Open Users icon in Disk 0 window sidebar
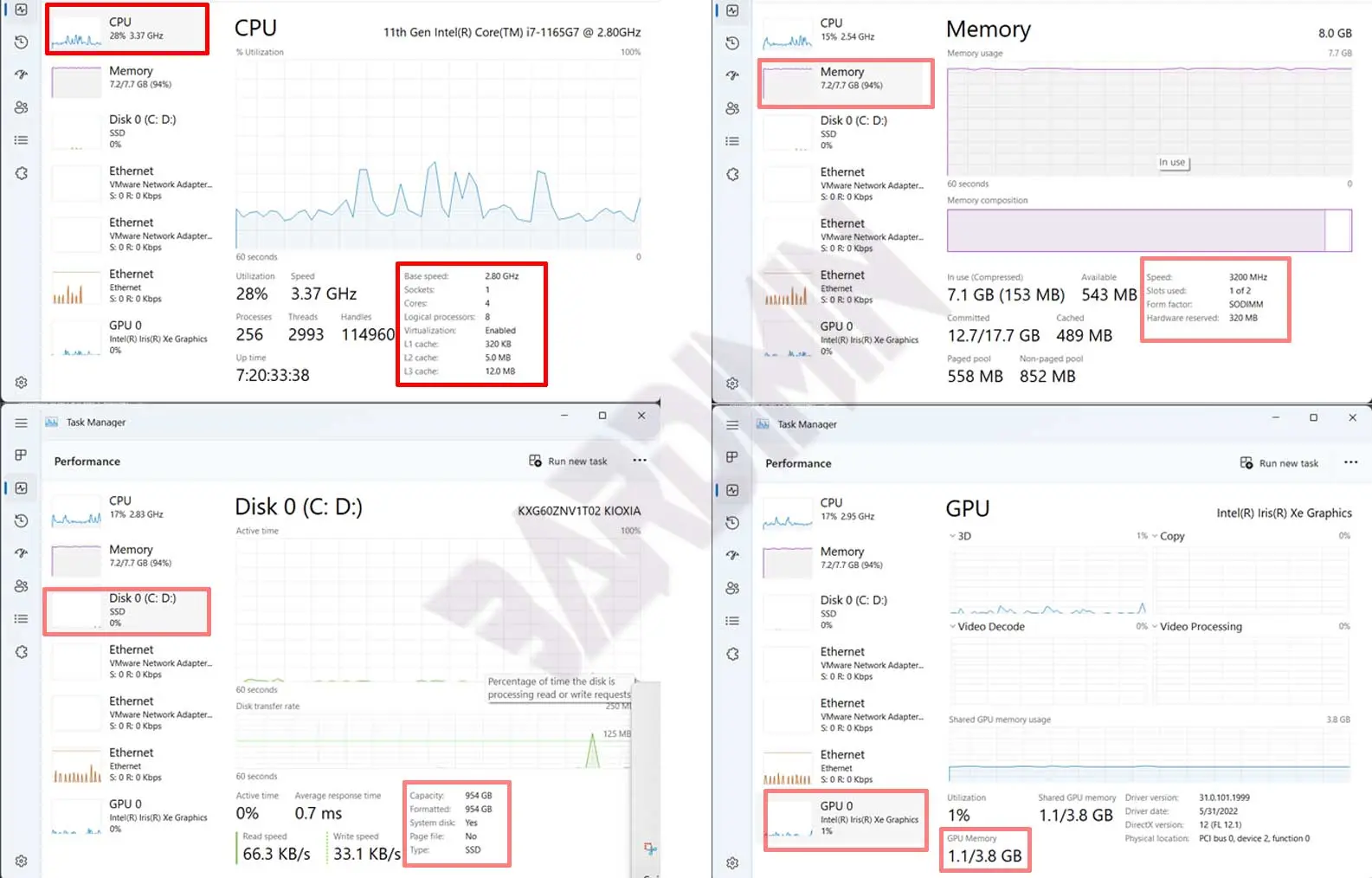 click(x=22, y=586)
